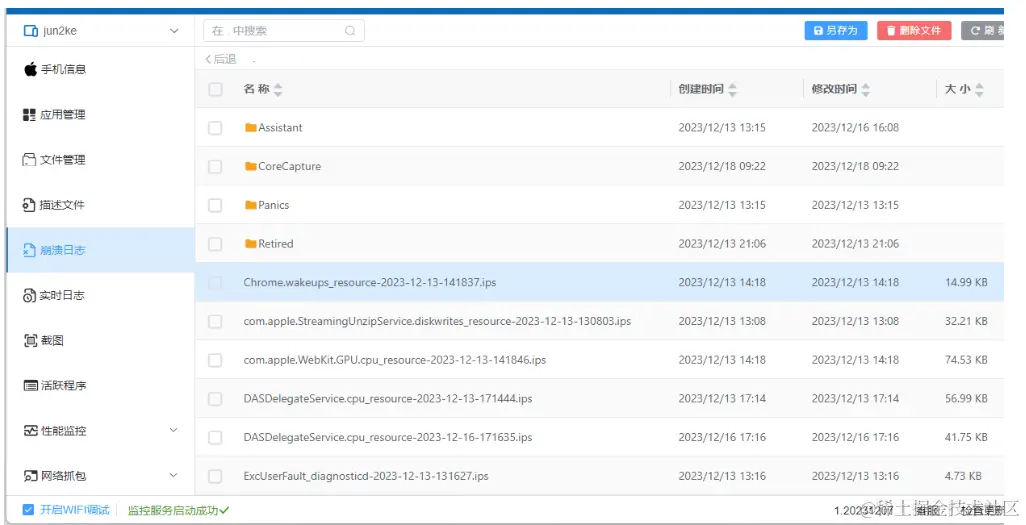1026x525 pixels.
Task: Open 手机信息 in sidebar
Action: 100,69
